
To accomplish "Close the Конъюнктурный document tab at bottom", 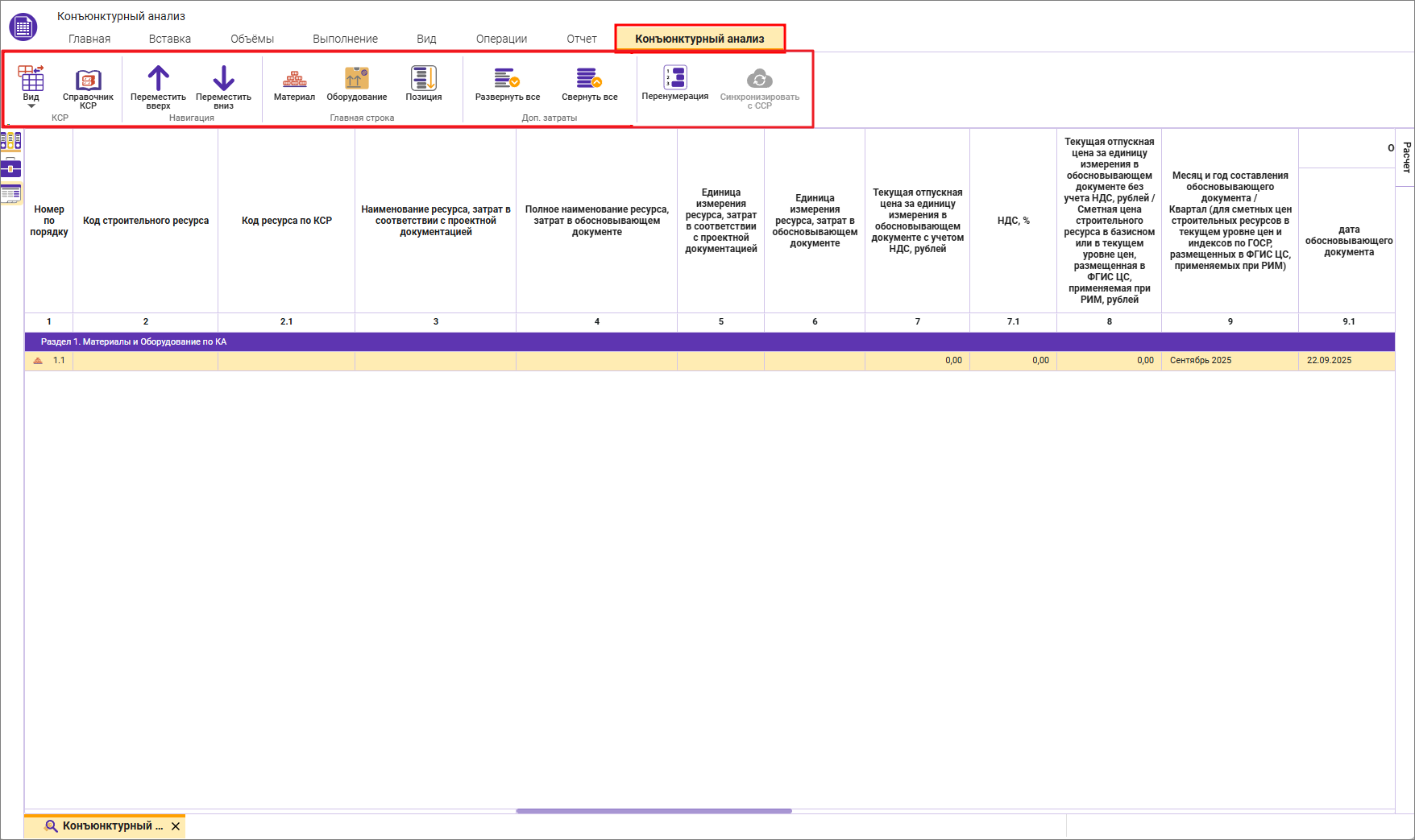I will 176,826.
